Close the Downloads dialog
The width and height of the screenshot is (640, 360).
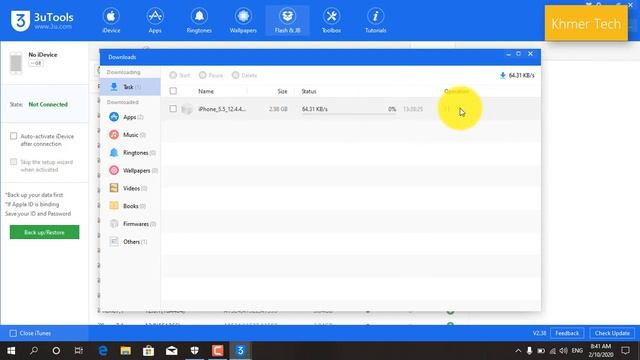point(531,54)
